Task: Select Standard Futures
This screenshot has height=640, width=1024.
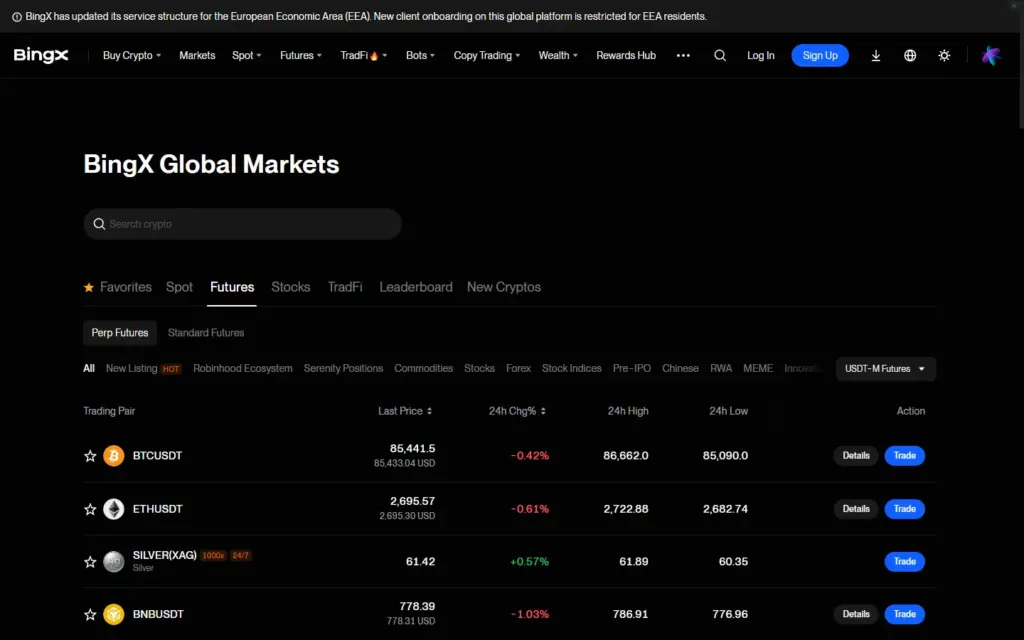Action: click(x=206, y=333)
